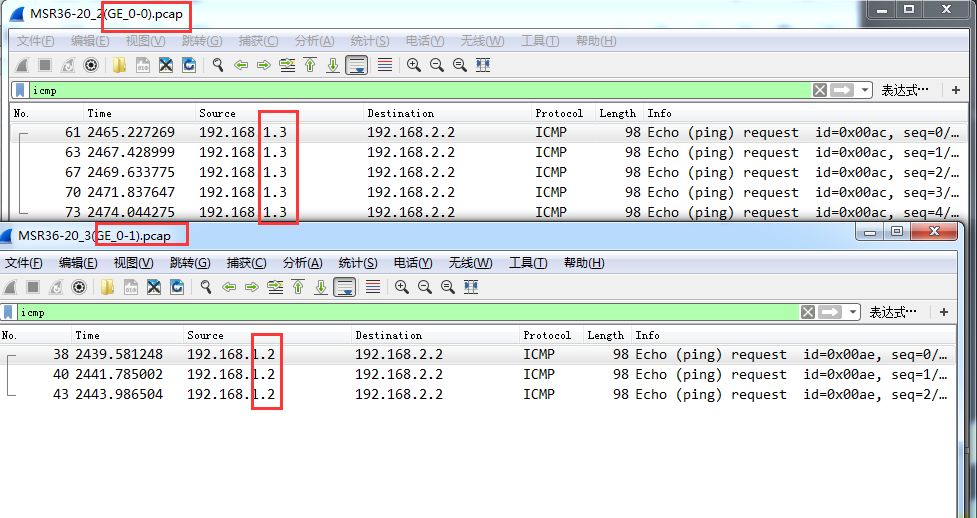Click reload capture file icon in GE_0-1 window
The image size is (977, 518).
tap(177, 287)
